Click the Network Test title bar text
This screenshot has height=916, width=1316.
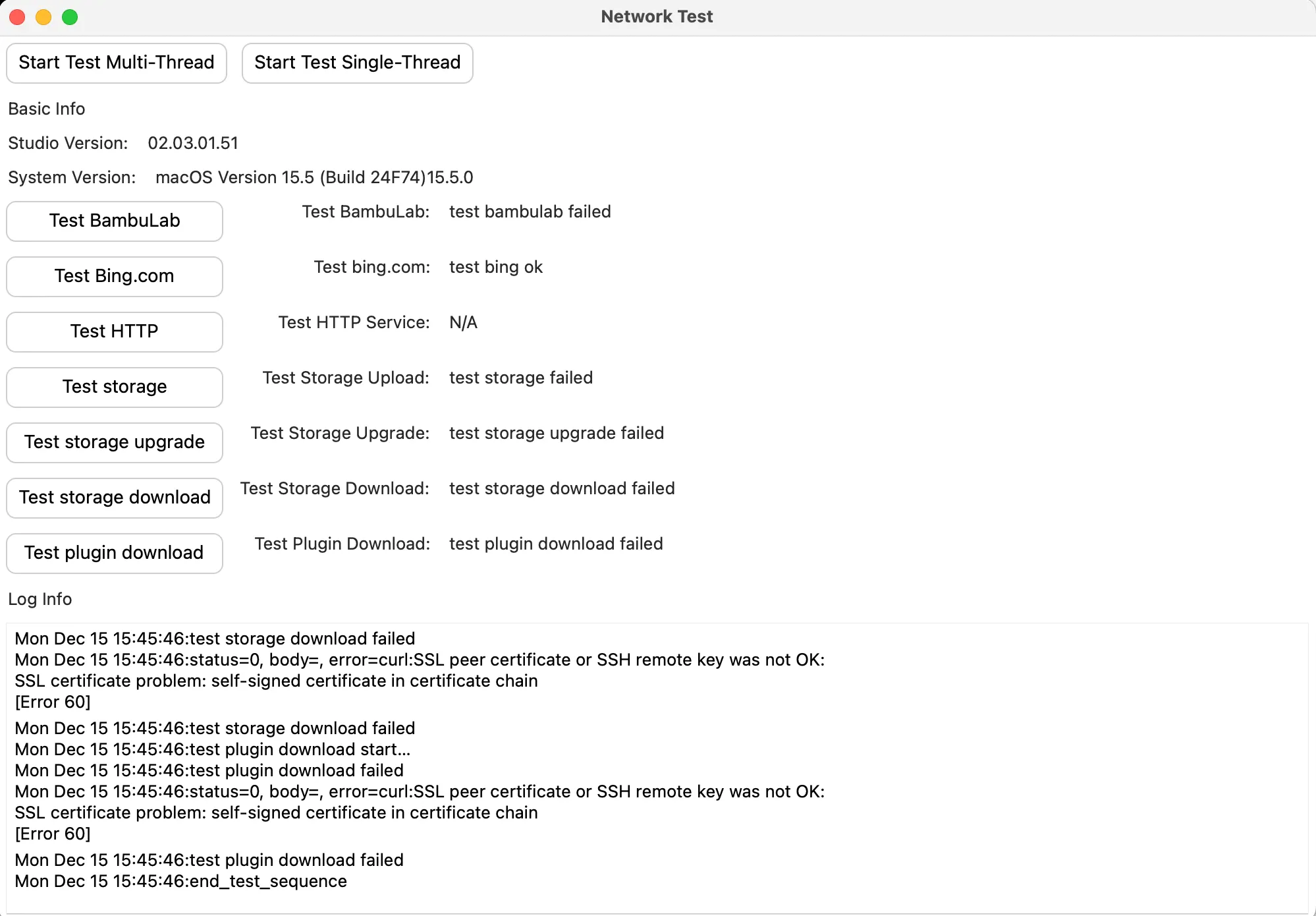click(657, 16)
